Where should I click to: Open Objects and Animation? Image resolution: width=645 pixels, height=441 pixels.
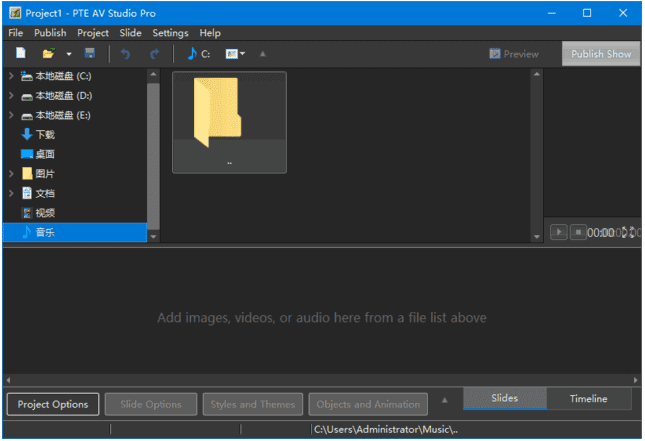click(x=368, y=404)
